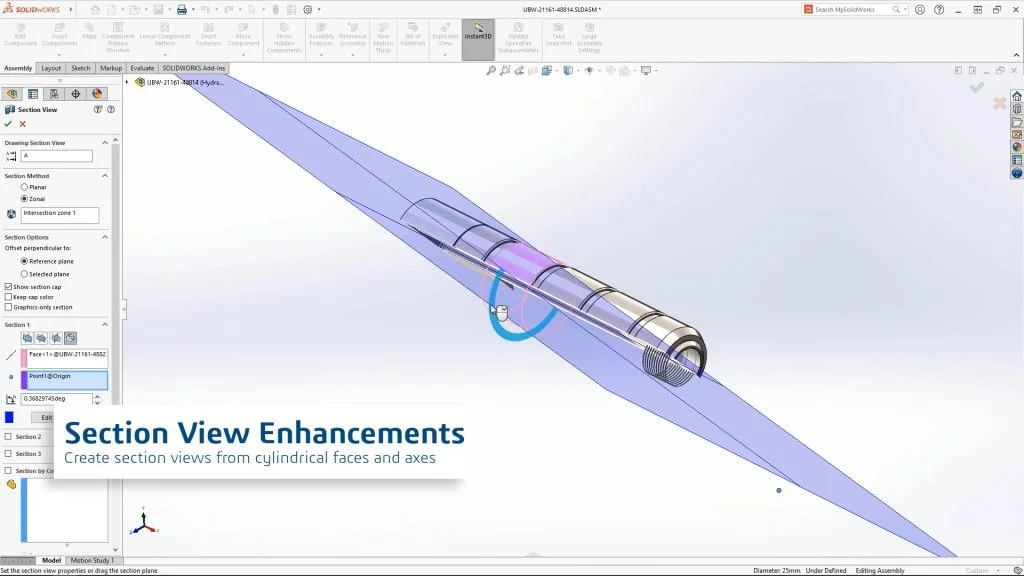1024x576 pixels.
Task: Collapse the Section Options group
Action: [107, 237]
